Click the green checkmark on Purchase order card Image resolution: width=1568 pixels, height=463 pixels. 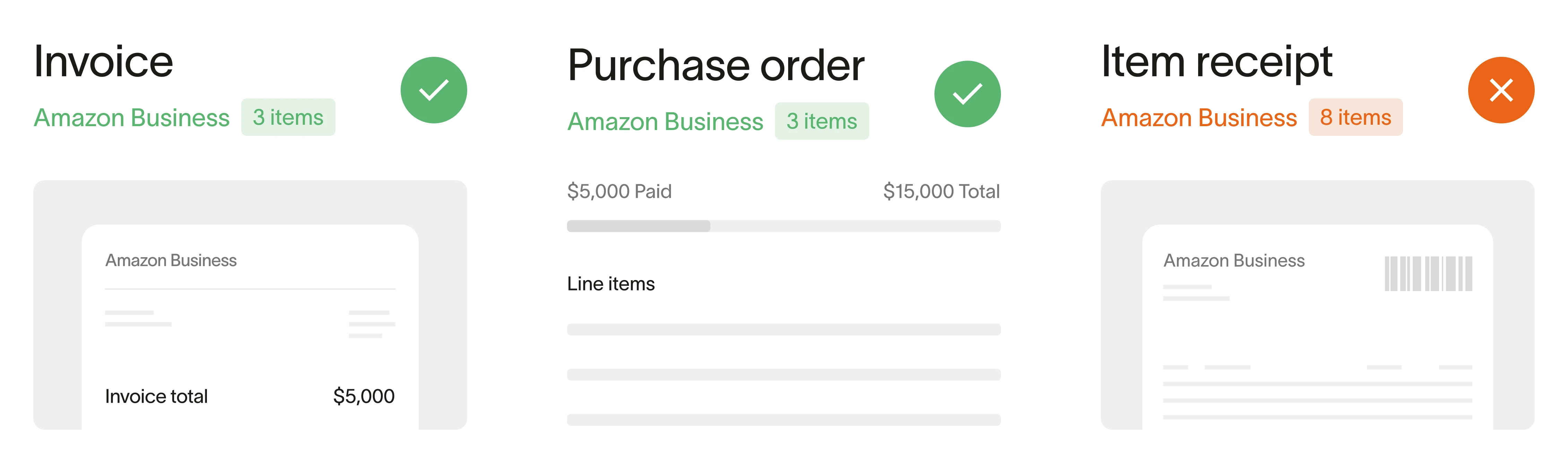click(967, 94)
